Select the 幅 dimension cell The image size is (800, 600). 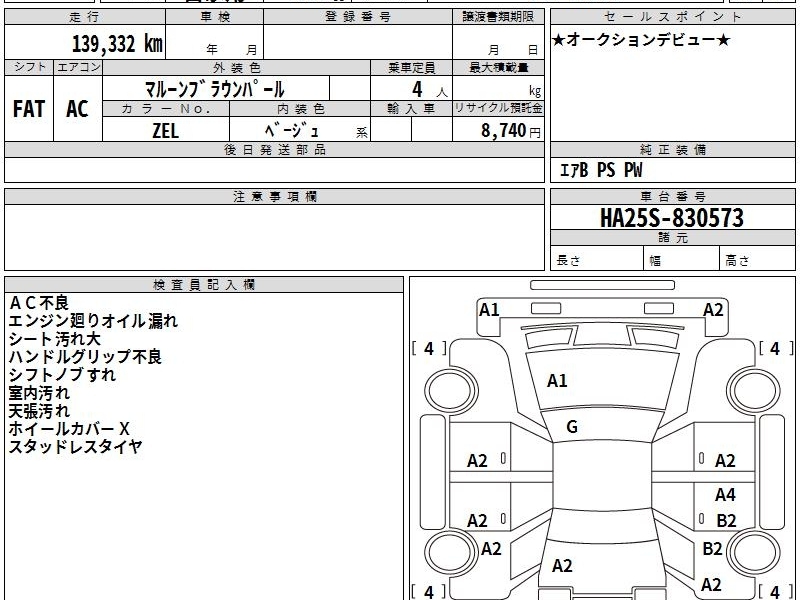tap(682, 260)
